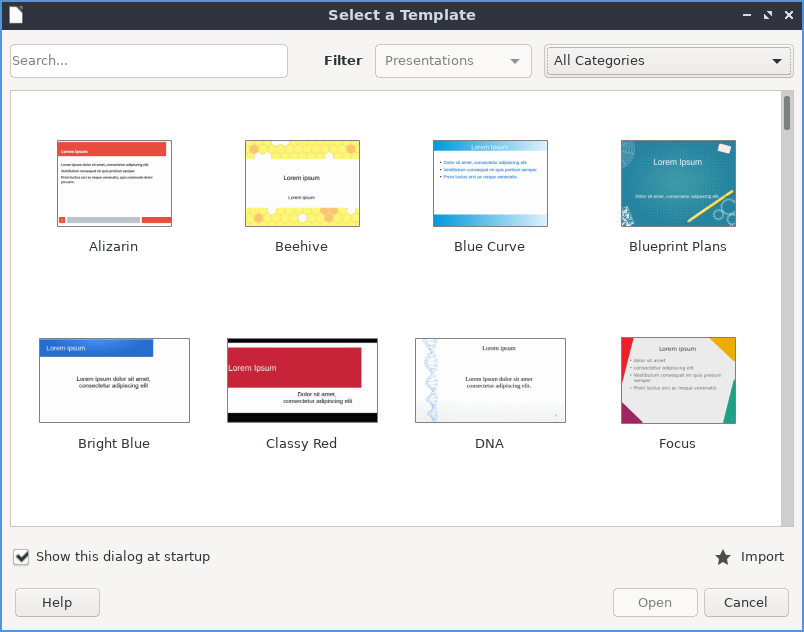
Task: Pick the Blue Curve template
Action: click(x=490, y=183)
